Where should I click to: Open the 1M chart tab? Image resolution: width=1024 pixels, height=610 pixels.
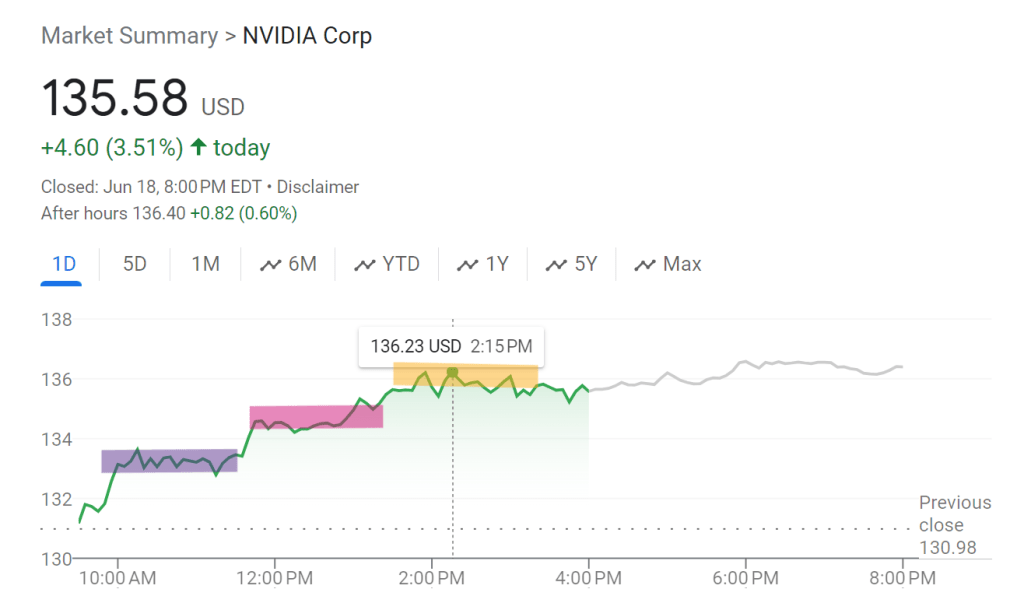(205, 264)
